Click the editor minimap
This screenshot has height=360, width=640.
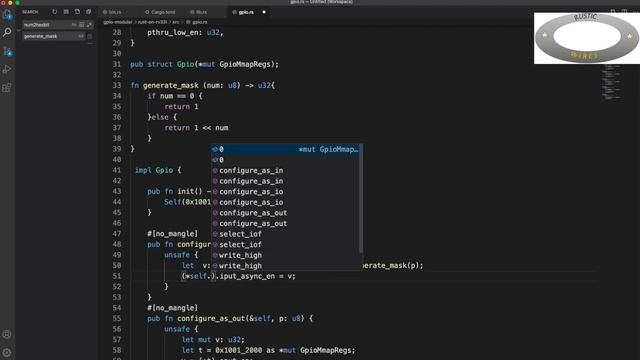(612, 82)
